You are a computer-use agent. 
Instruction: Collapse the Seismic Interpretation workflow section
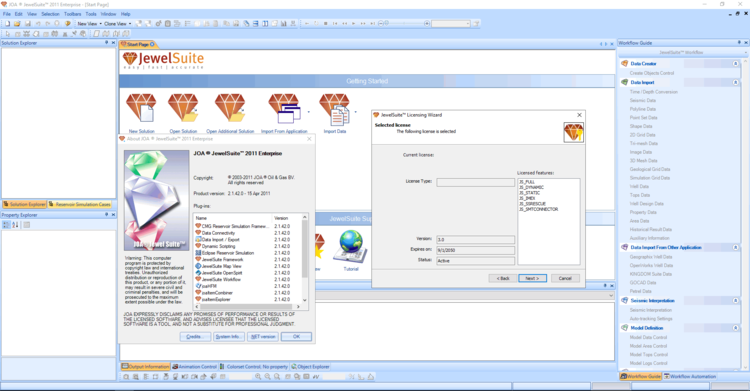point(736,301)
